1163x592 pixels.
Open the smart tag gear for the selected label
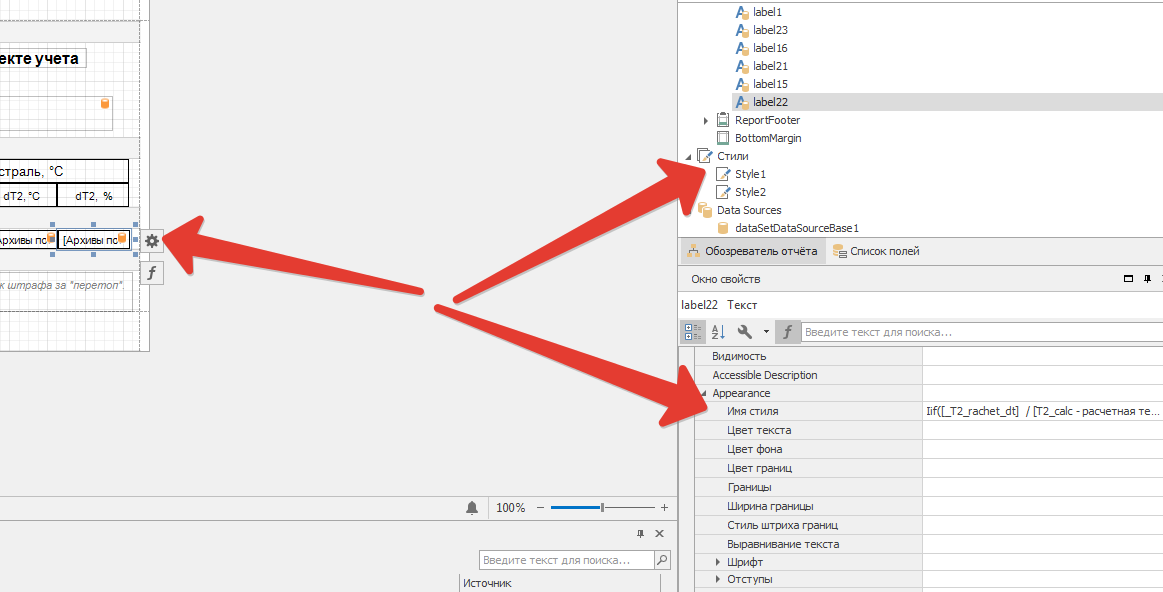pyautogui.click(x=152, y=241)
